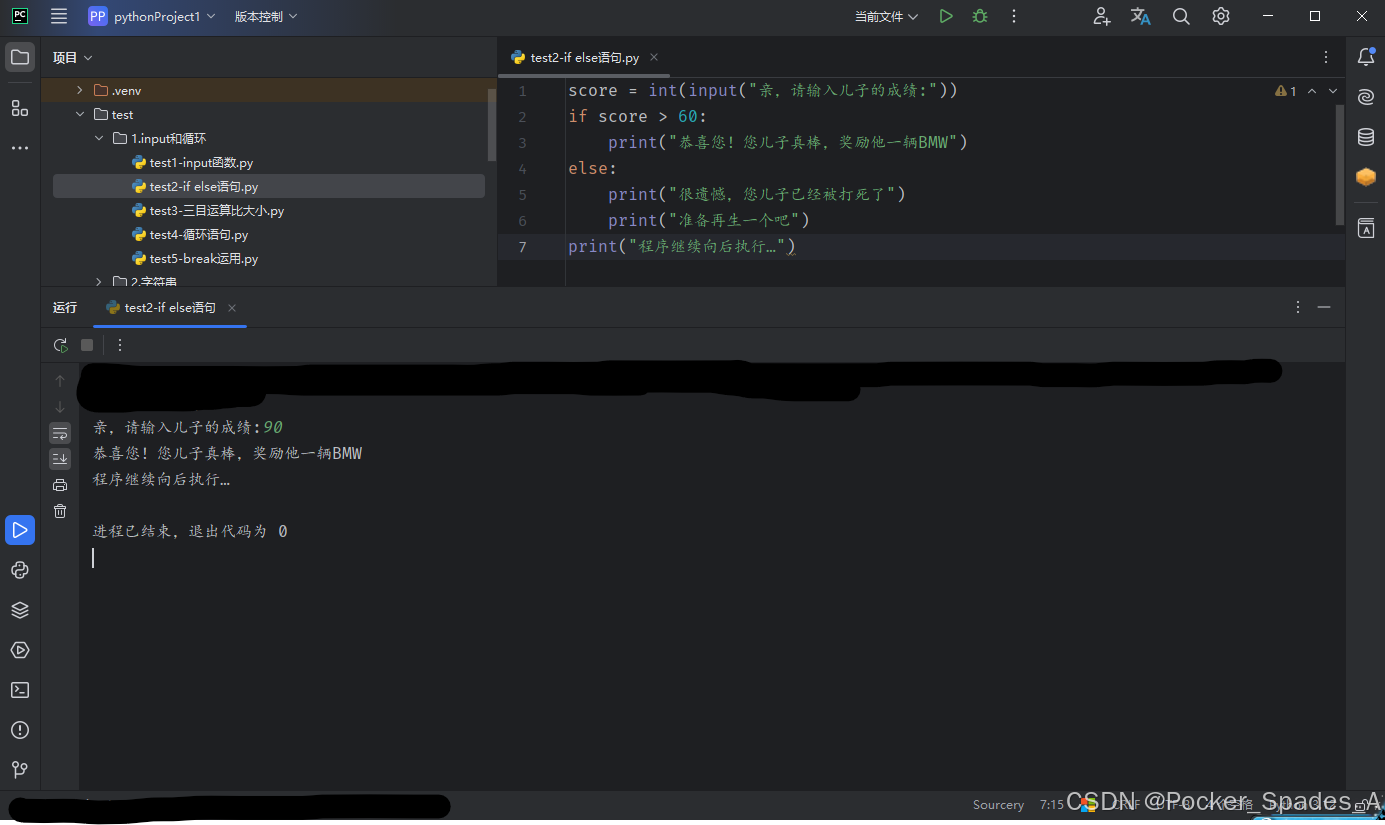Expand the .venv folder

tap(80, 90)
